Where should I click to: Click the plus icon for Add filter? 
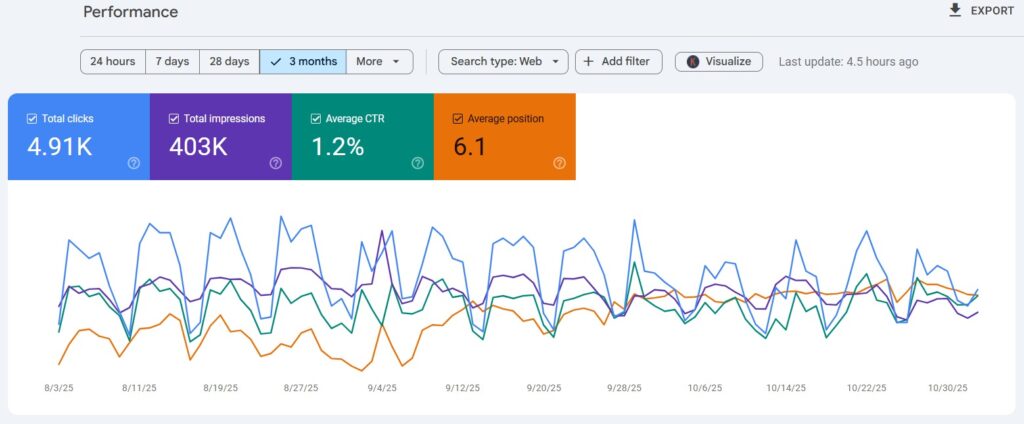pyautogui.click(x=587, y=61)
